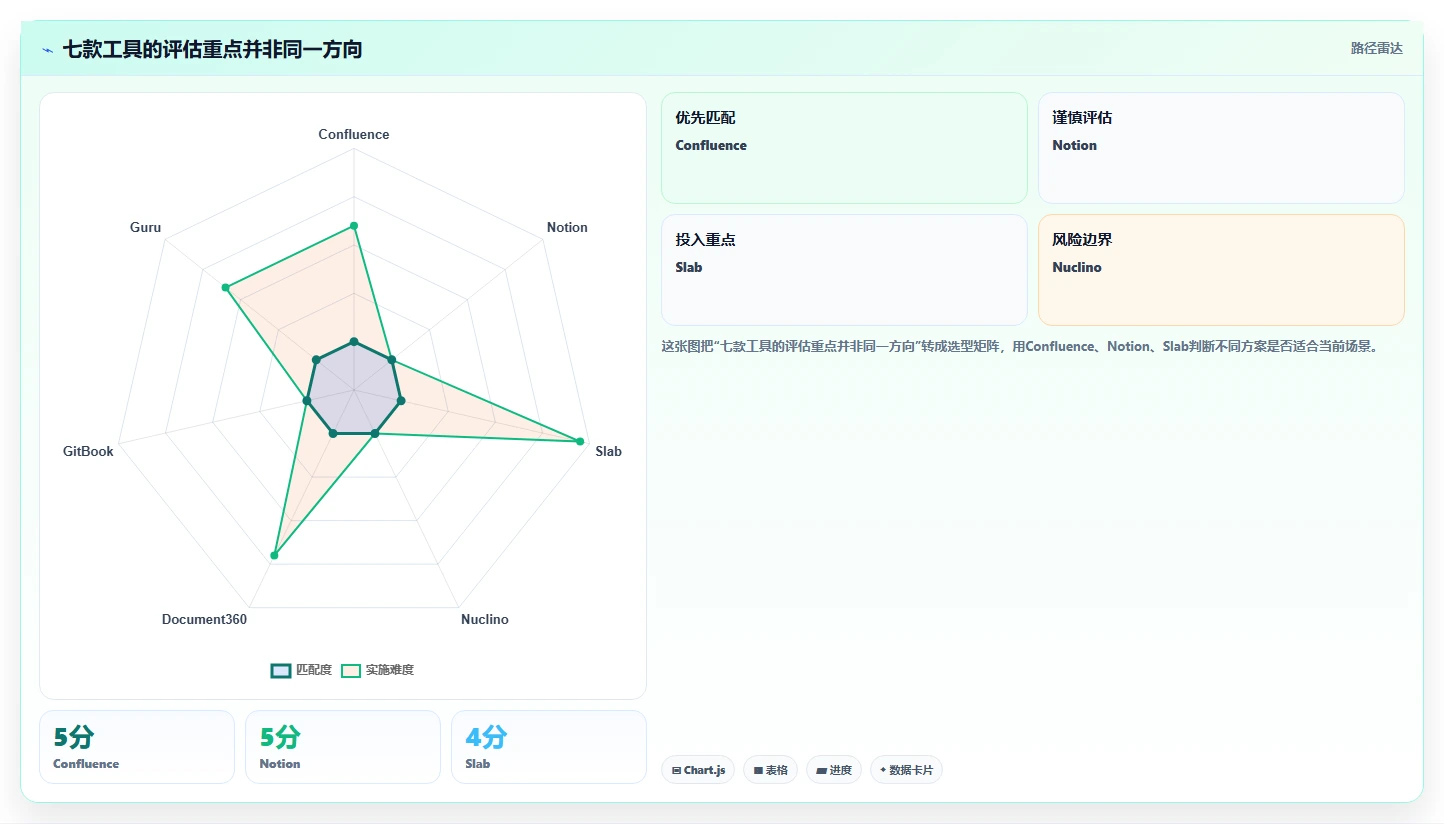1444x824 pixels.
Task: Select the 5分 Confluence score card
Action: point(137,747)
